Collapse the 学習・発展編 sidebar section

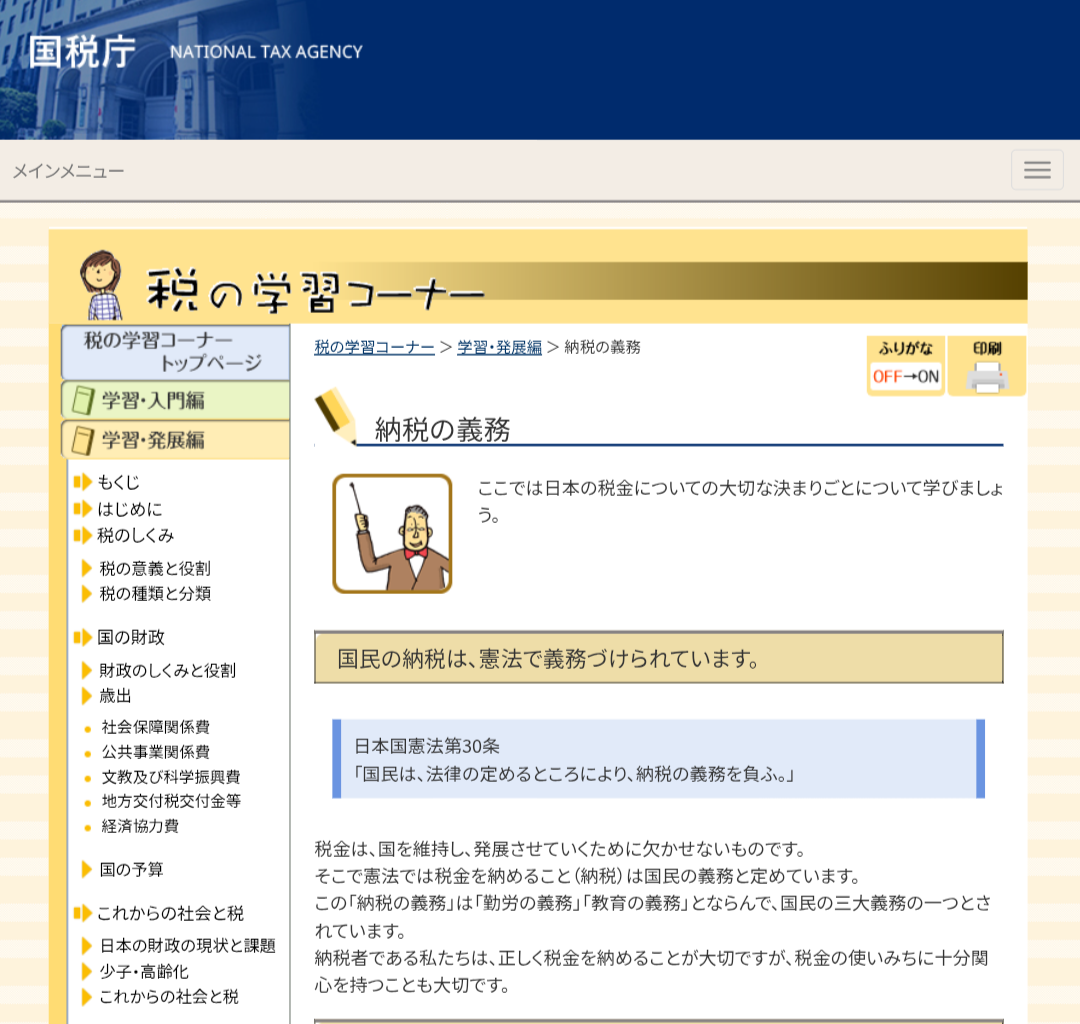(175, 440)
